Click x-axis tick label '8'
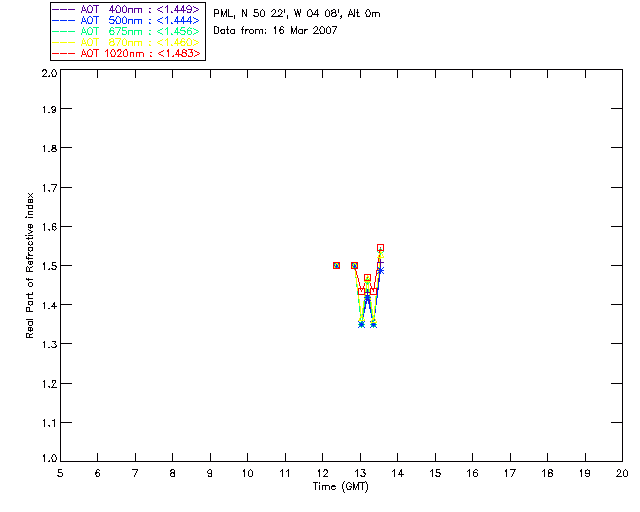This screenshot has width=640, height=512. 173,473
